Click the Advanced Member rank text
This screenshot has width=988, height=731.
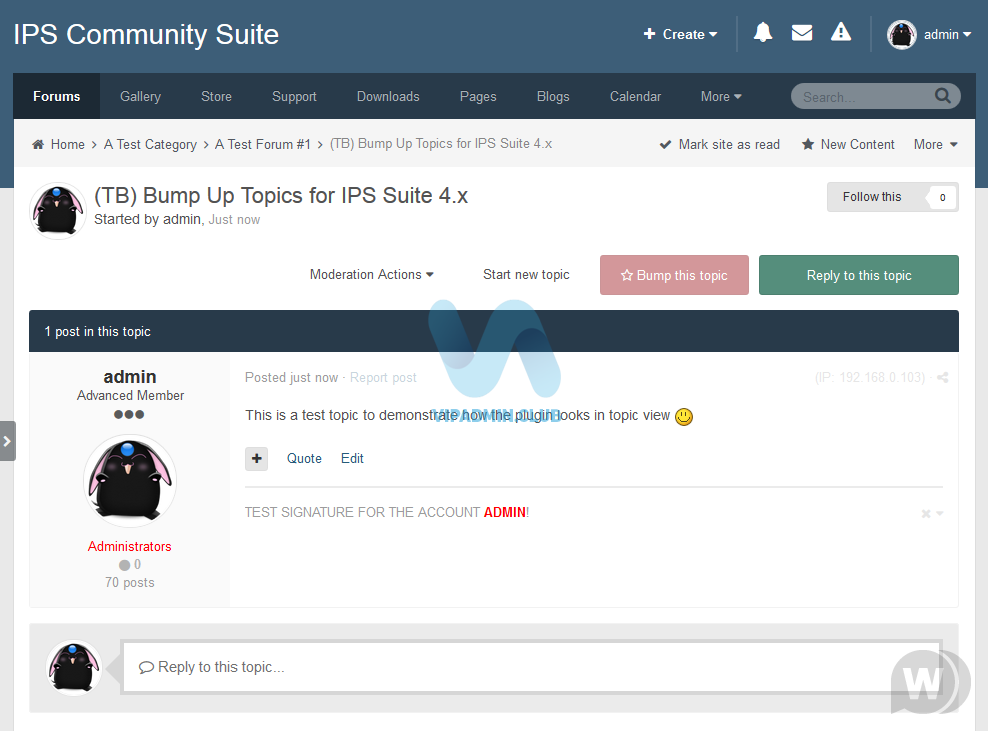[x=130, y=396]
